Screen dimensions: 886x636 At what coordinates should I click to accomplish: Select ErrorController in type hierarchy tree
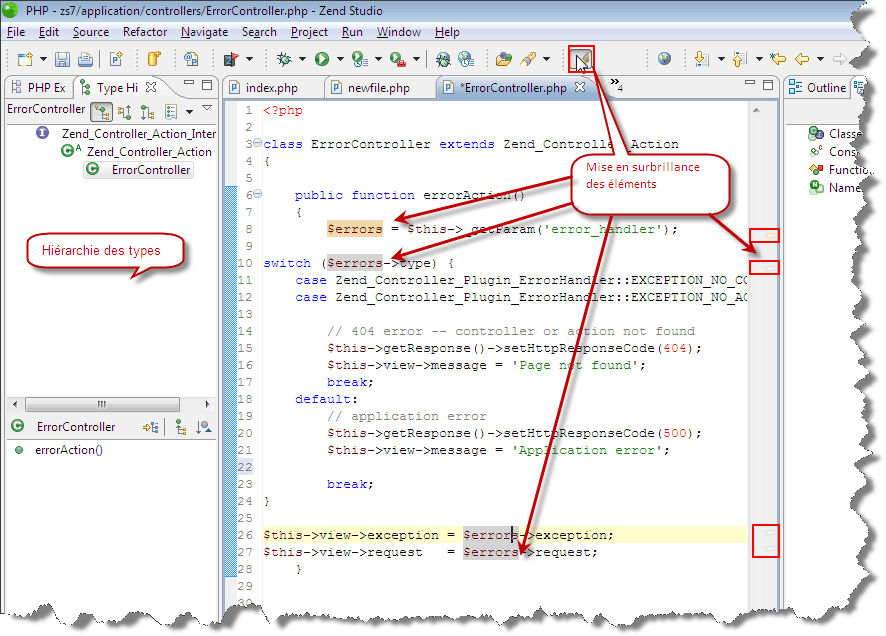[150, 170]
